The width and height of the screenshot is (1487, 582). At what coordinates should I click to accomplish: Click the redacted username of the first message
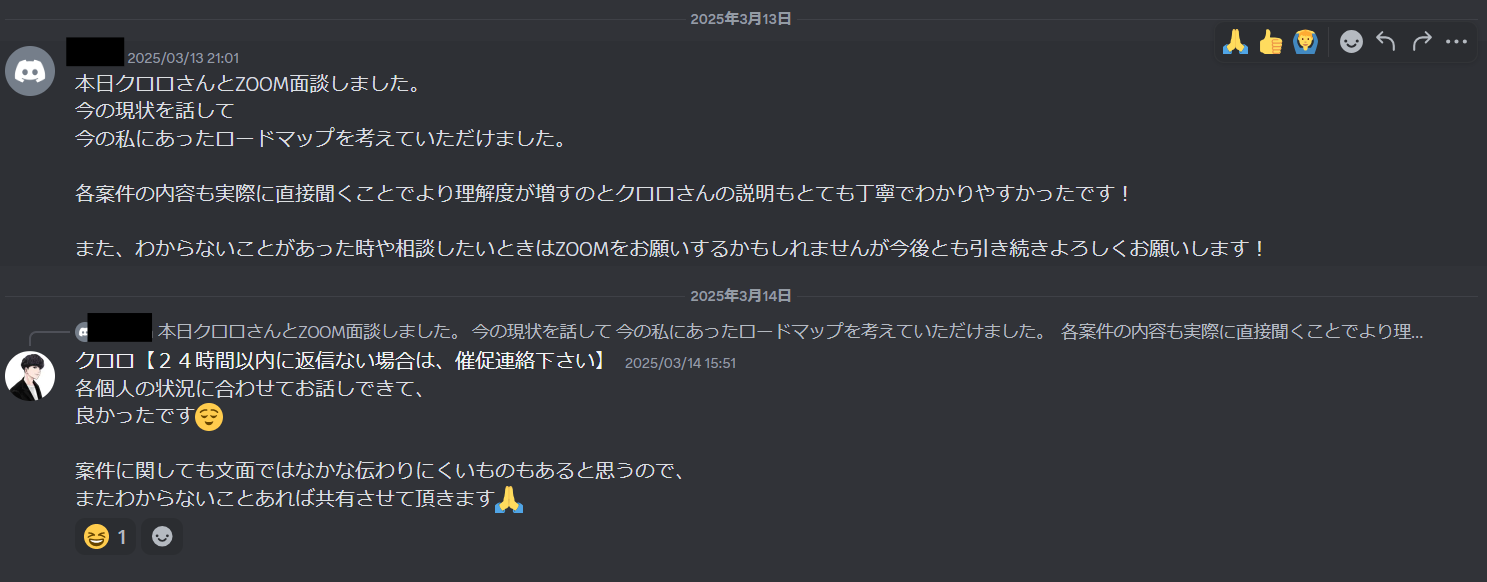tap(95, 52)
